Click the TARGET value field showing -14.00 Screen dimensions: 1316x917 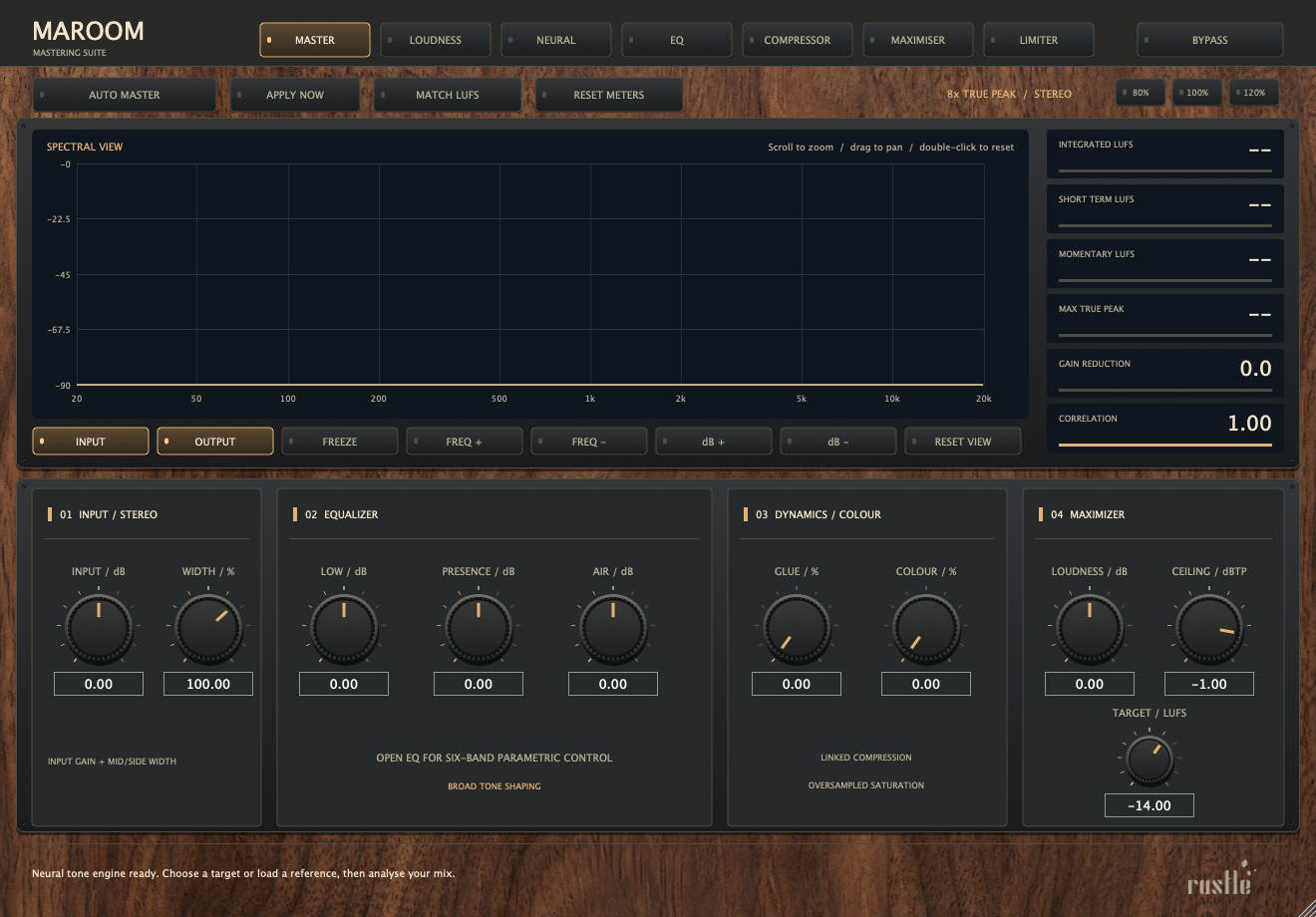(1150, 805)
